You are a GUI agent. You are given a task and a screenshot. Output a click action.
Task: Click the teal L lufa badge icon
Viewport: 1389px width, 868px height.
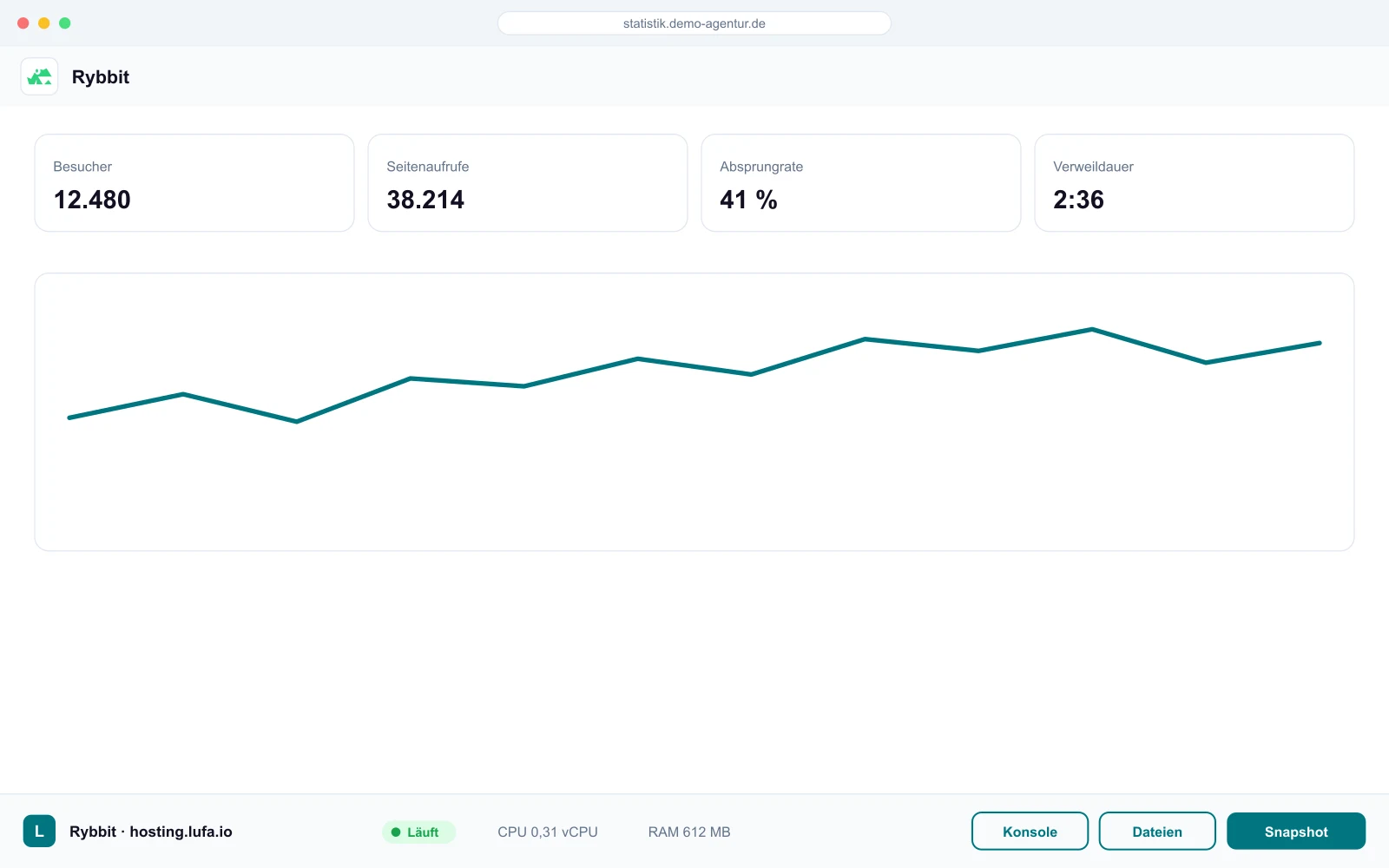(39, 831)
